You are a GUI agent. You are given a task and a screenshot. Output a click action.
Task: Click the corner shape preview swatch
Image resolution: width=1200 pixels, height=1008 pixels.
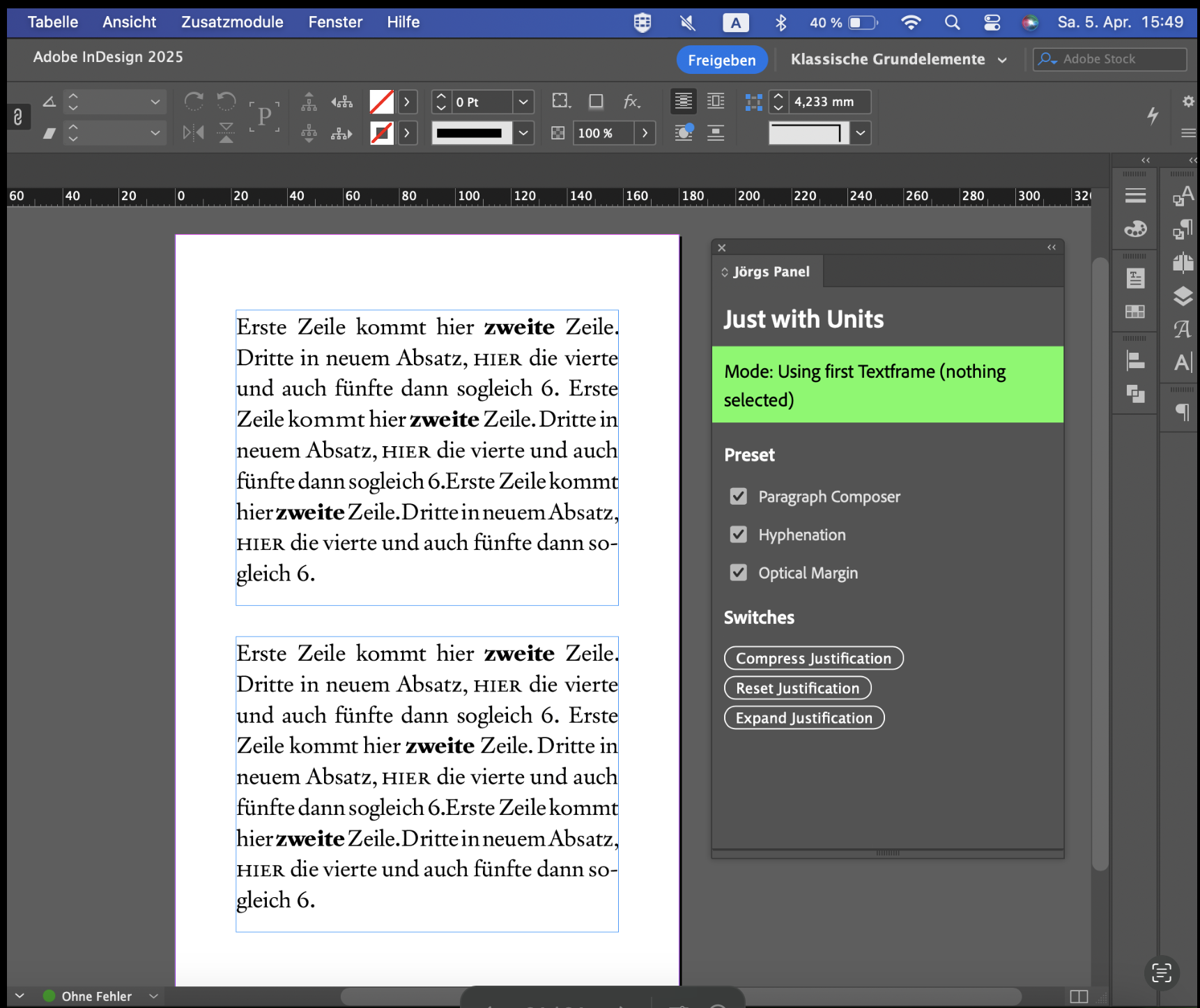(x=809, y=132)
